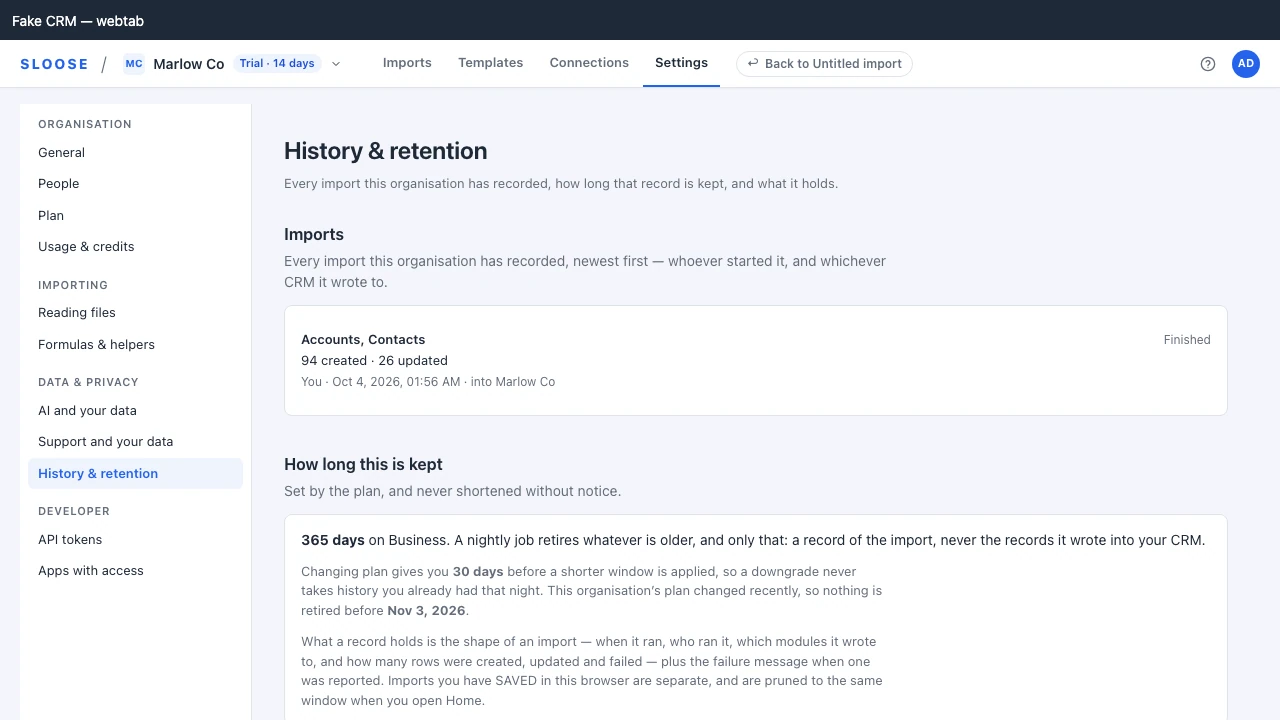Open API tokens in sidebar
The height and width of the screenshot is (720, 1280).
[x=135, y=540]
